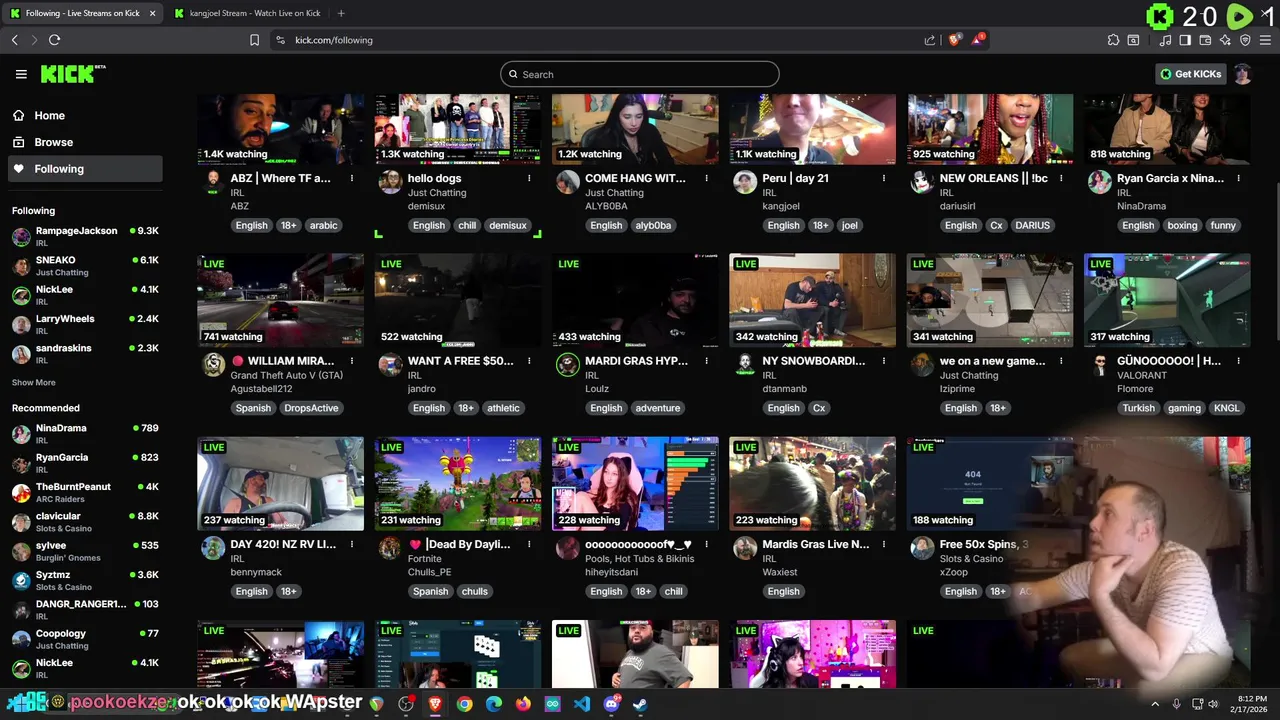Open options for Peru day 21 stream
This screenshot has width=1280, height=720.
click(x=884, y=178)
